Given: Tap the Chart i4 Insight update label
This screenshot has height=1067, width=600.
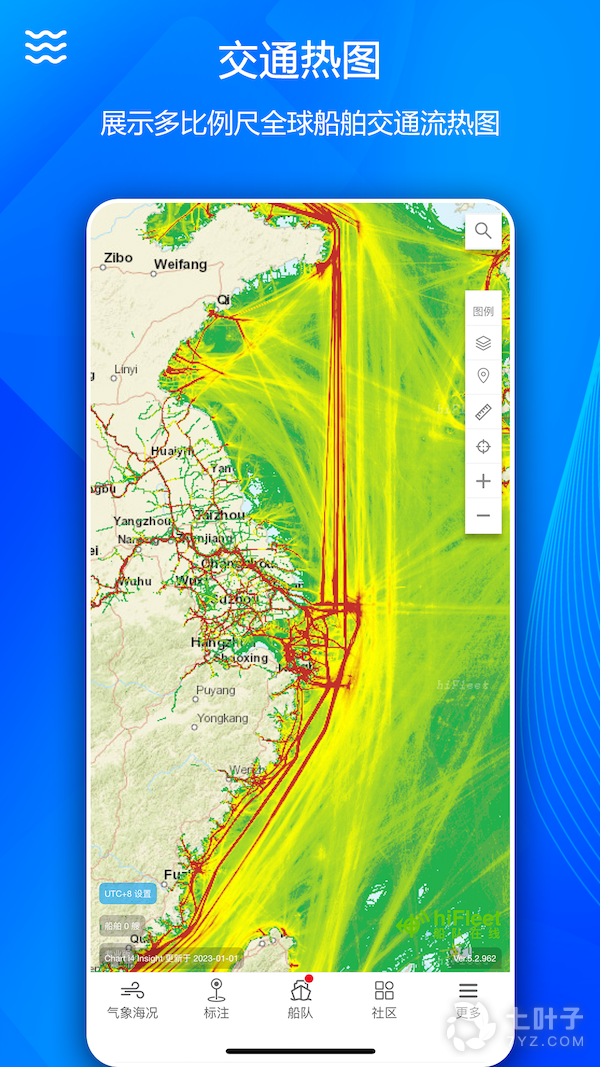Looking at the screenshot, I should [169, 958].
